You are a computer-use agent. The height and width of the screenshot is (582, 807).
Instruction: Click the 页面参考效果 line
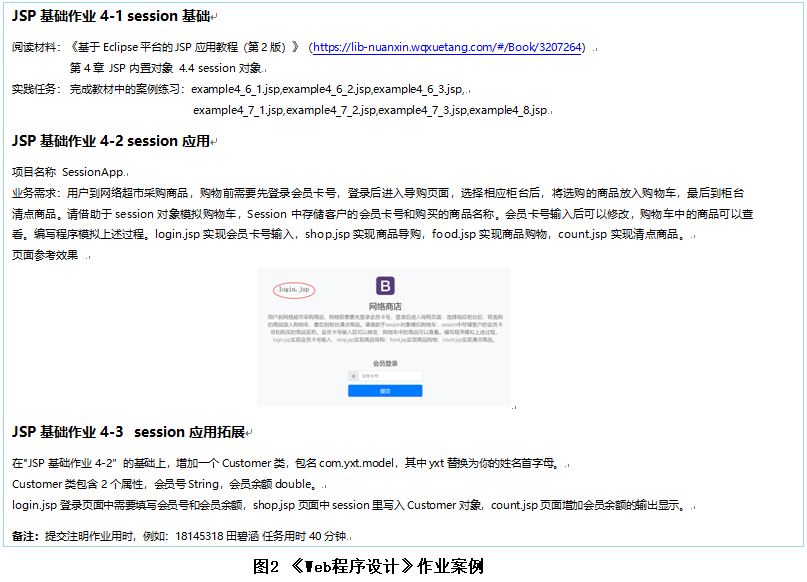point(45,255)
